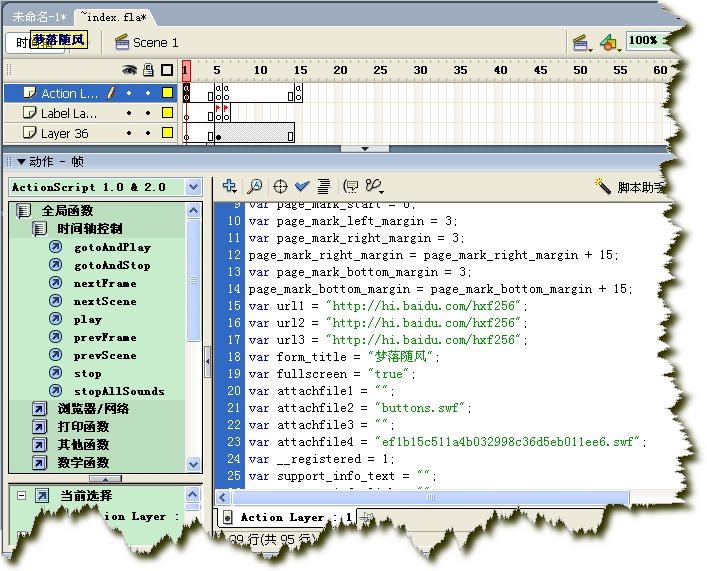
Task: Toggle visibility dot of Action Layer
Action: (129, 93)
